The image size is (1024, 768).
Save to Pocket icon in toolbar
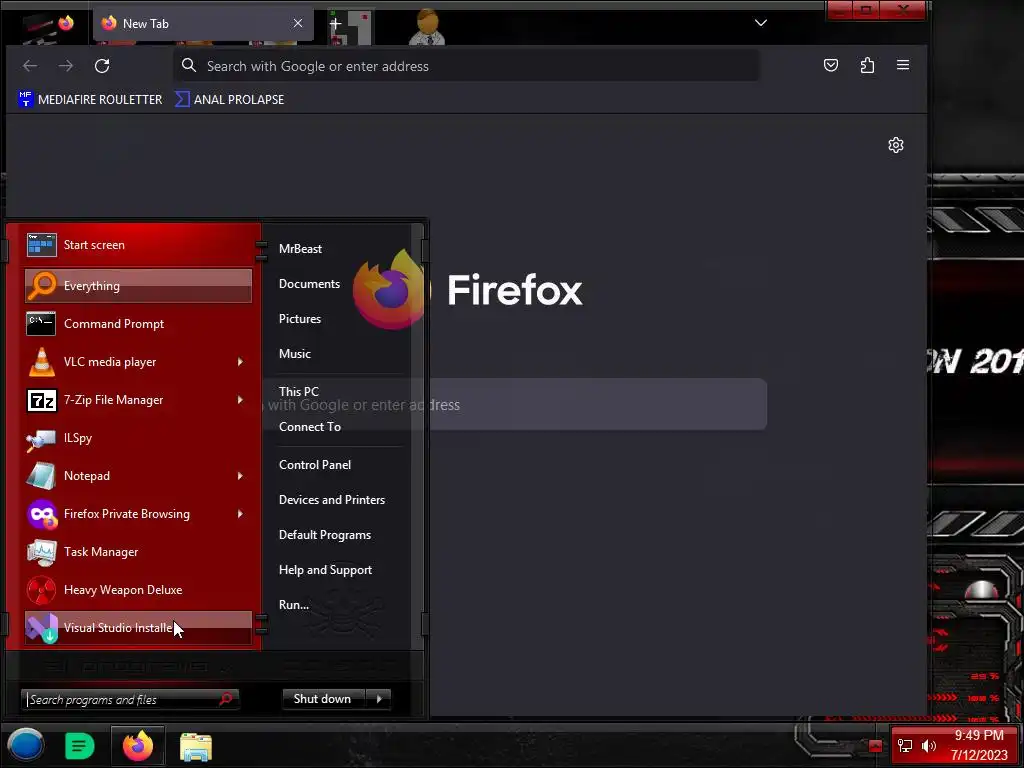(x=831, y=65)
